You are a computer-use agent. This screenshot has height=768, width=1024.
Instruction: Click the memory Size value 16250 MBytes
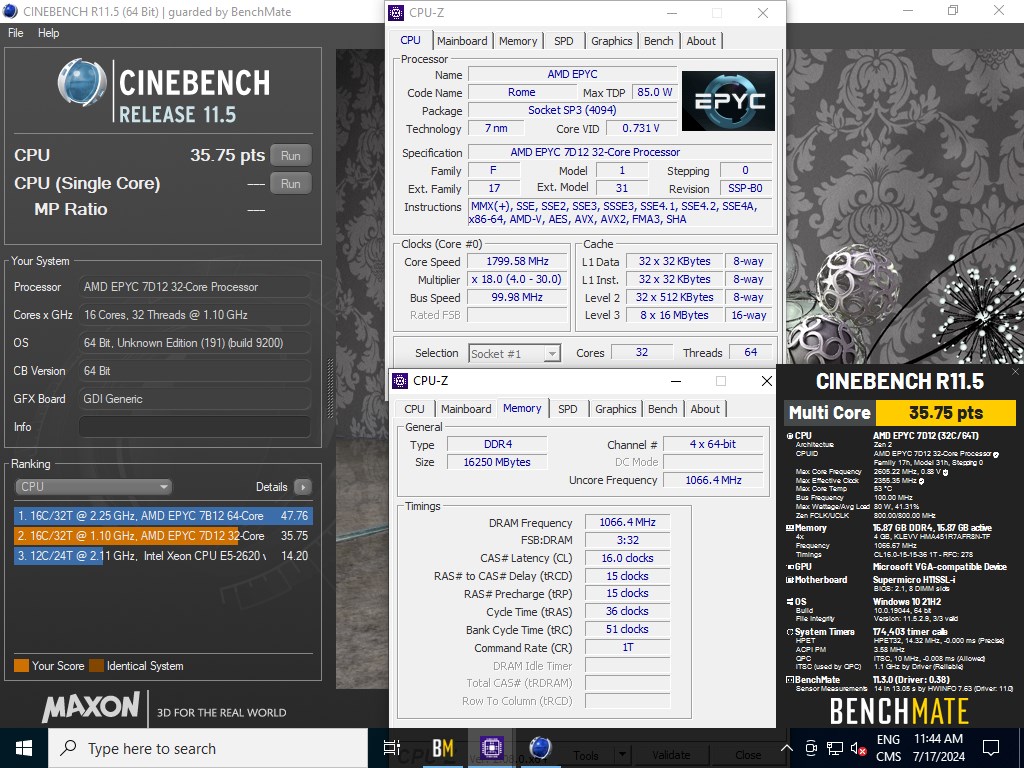tap(497, 462)
